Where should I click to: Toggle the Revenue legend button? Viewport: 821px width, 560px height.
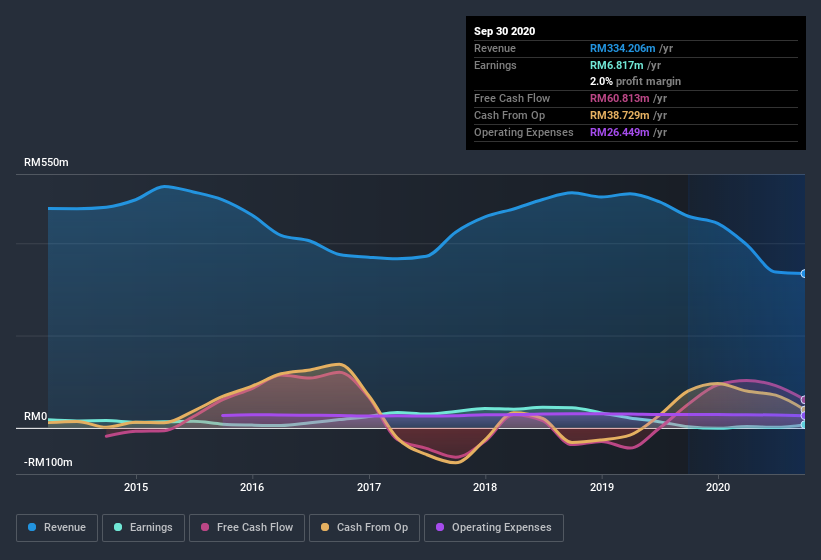tap(57, 528)
